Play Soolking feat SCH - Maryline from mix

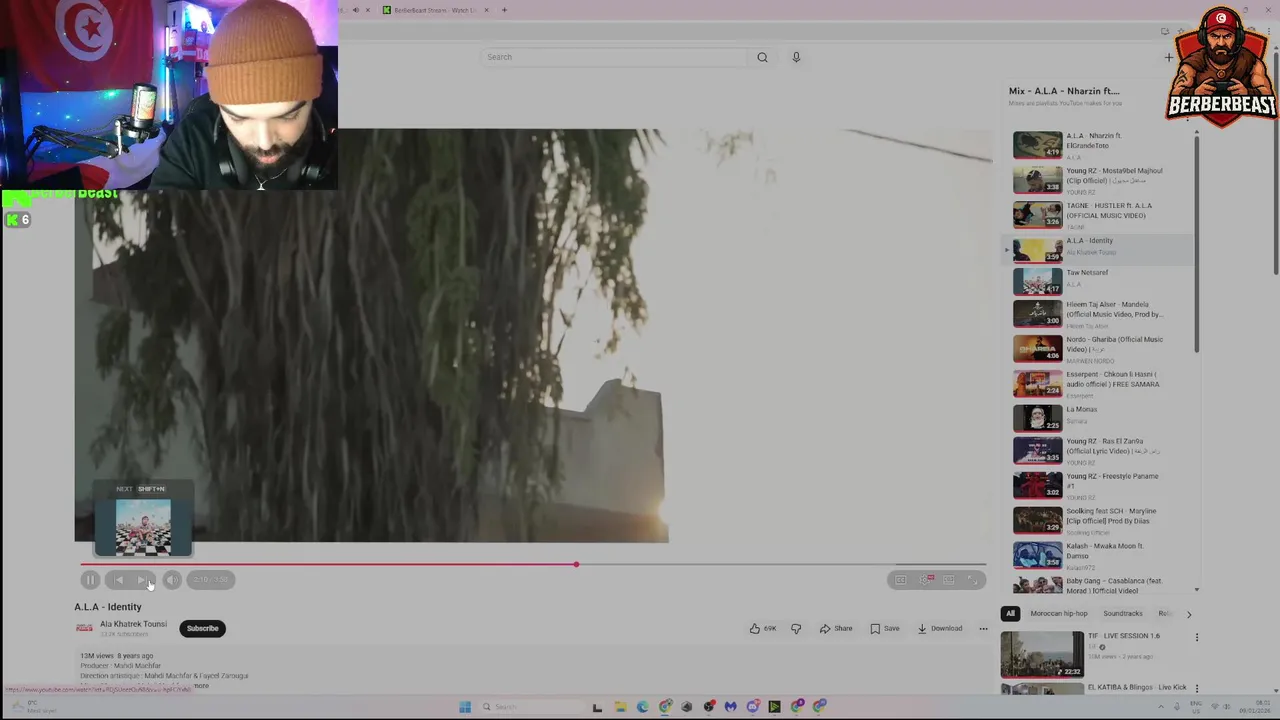1100,521
